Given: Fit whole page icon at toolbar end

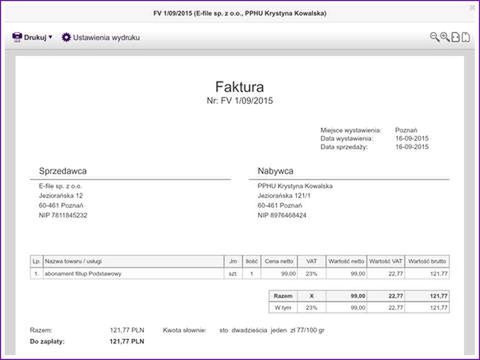Looking at the screenshot, I should [x=466, y=37].
